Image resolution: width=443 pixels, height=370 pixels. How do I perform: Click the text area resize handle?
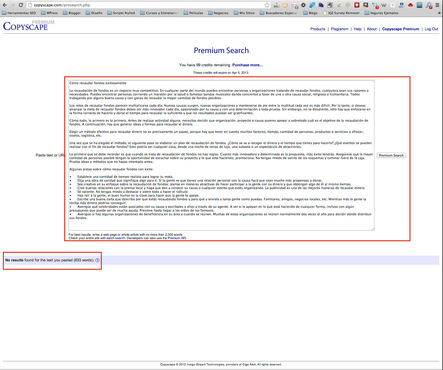(x=373, y=229)
